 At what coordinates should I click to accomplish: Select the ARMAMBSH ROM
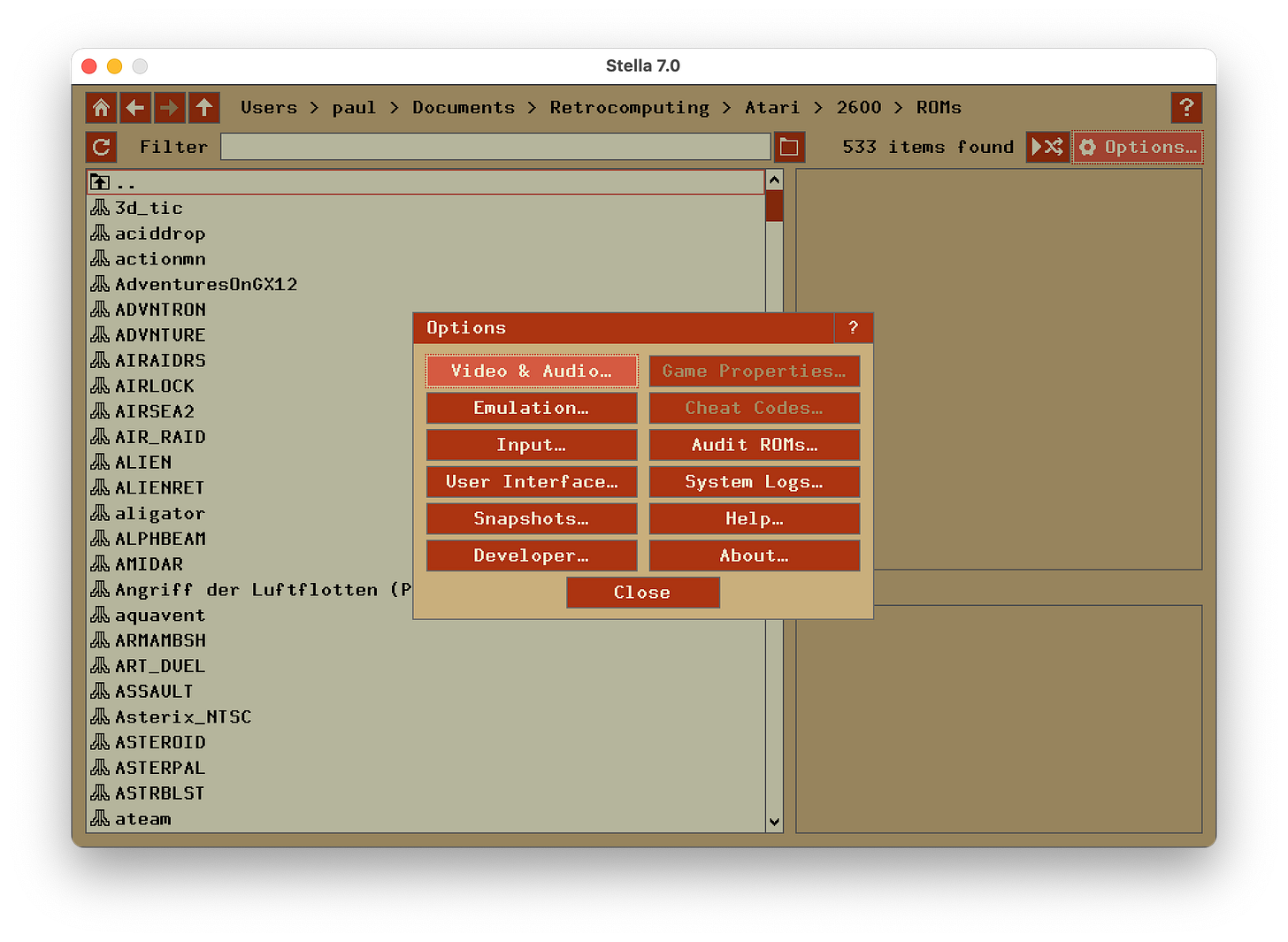tap(425, 640)
